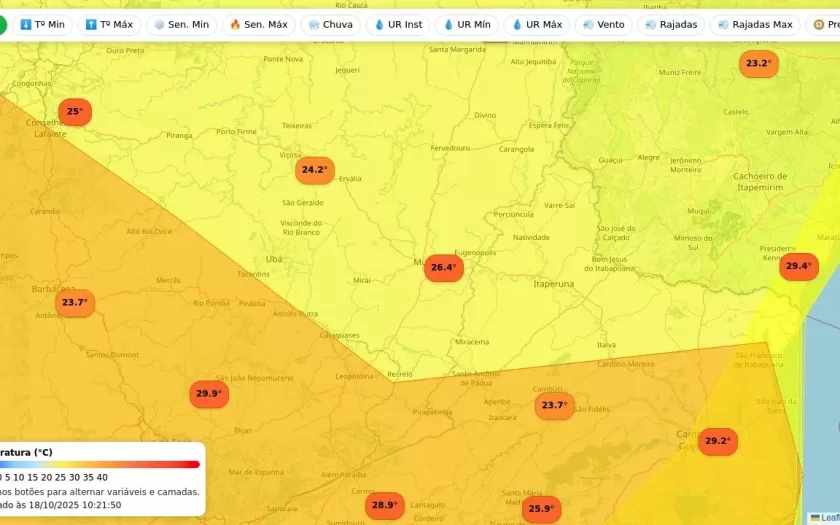Show the Sen. Min layer
This screenshot has height=525, width=840.
(180, 24)
